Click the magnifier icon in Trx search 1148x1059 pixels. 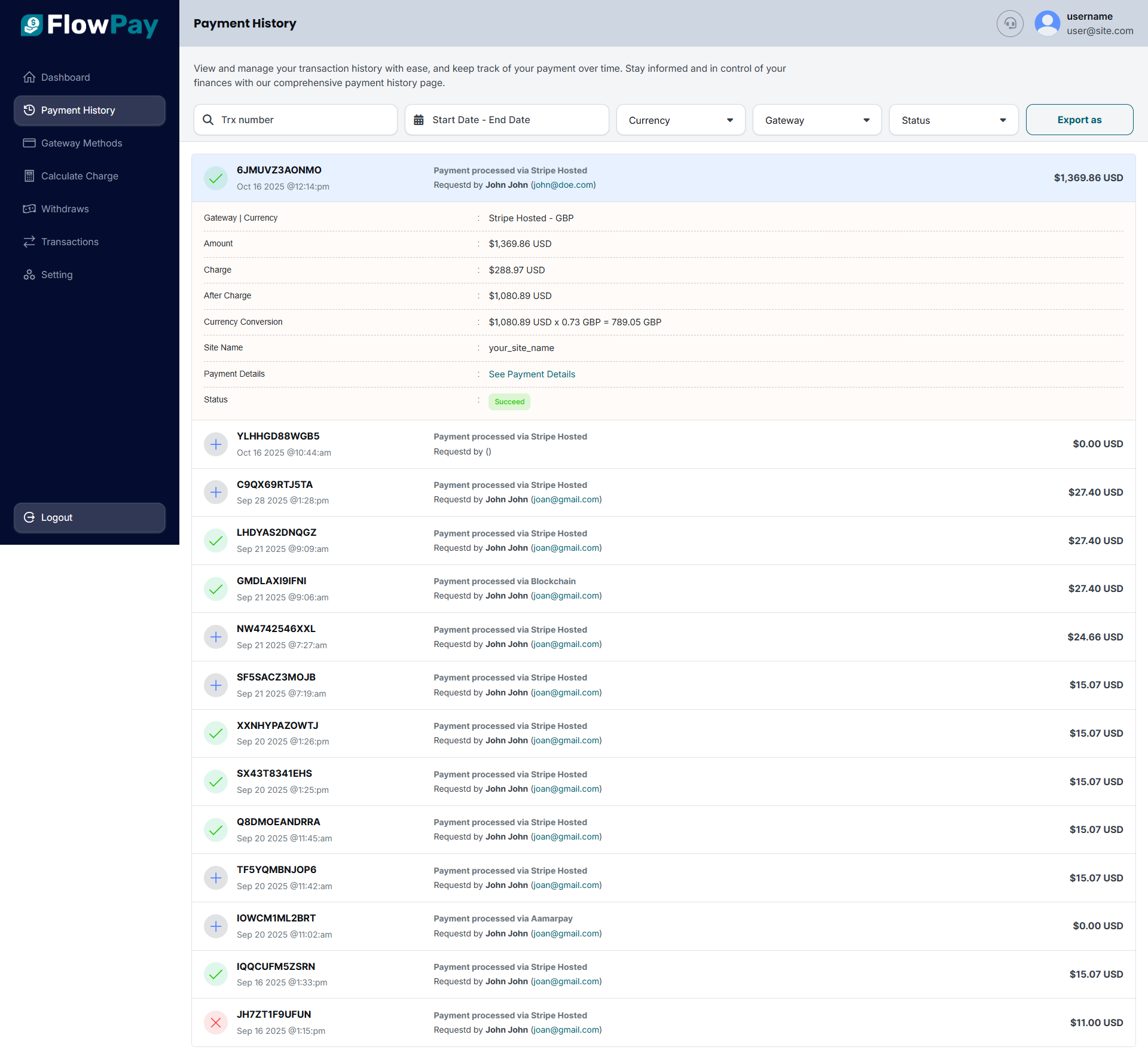pyautogui.click(x=208, y=120)
